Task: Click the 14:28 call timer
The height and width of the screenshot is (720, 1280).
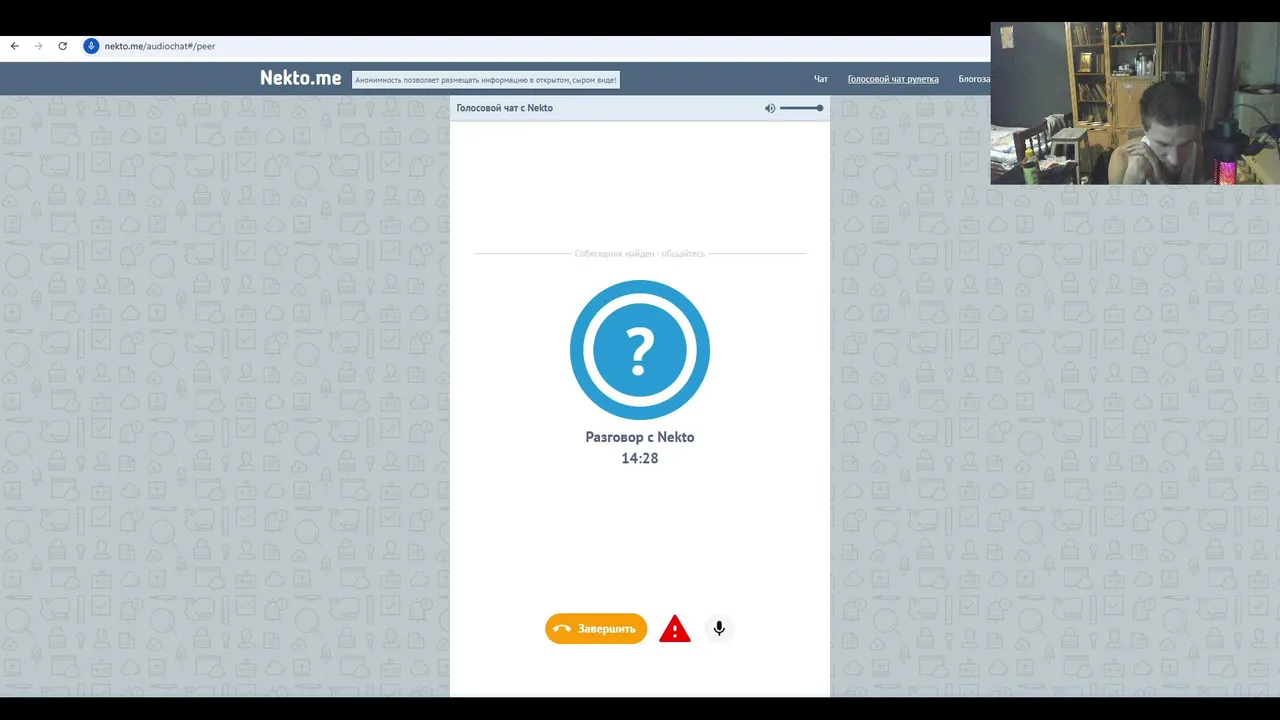Action: (640, 458)
